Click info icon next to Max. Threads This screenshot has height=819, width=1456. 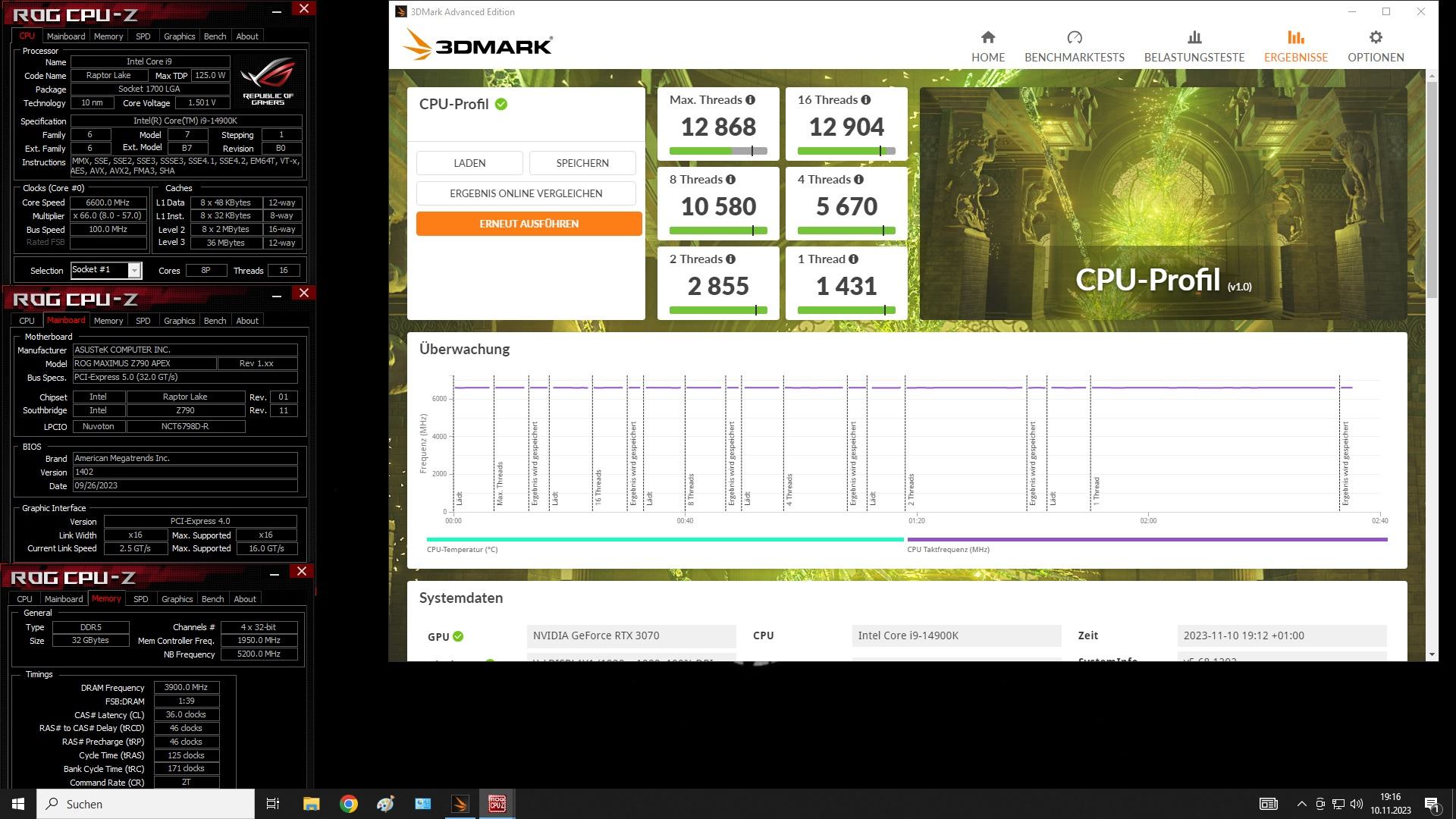[x=750, y=100]
